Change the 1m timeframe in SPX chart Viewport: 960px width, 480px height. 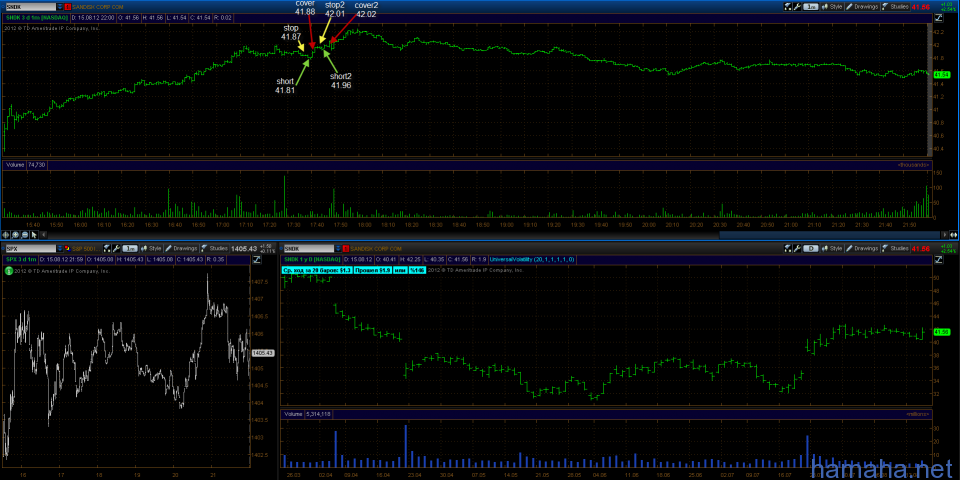pos(129,249)
